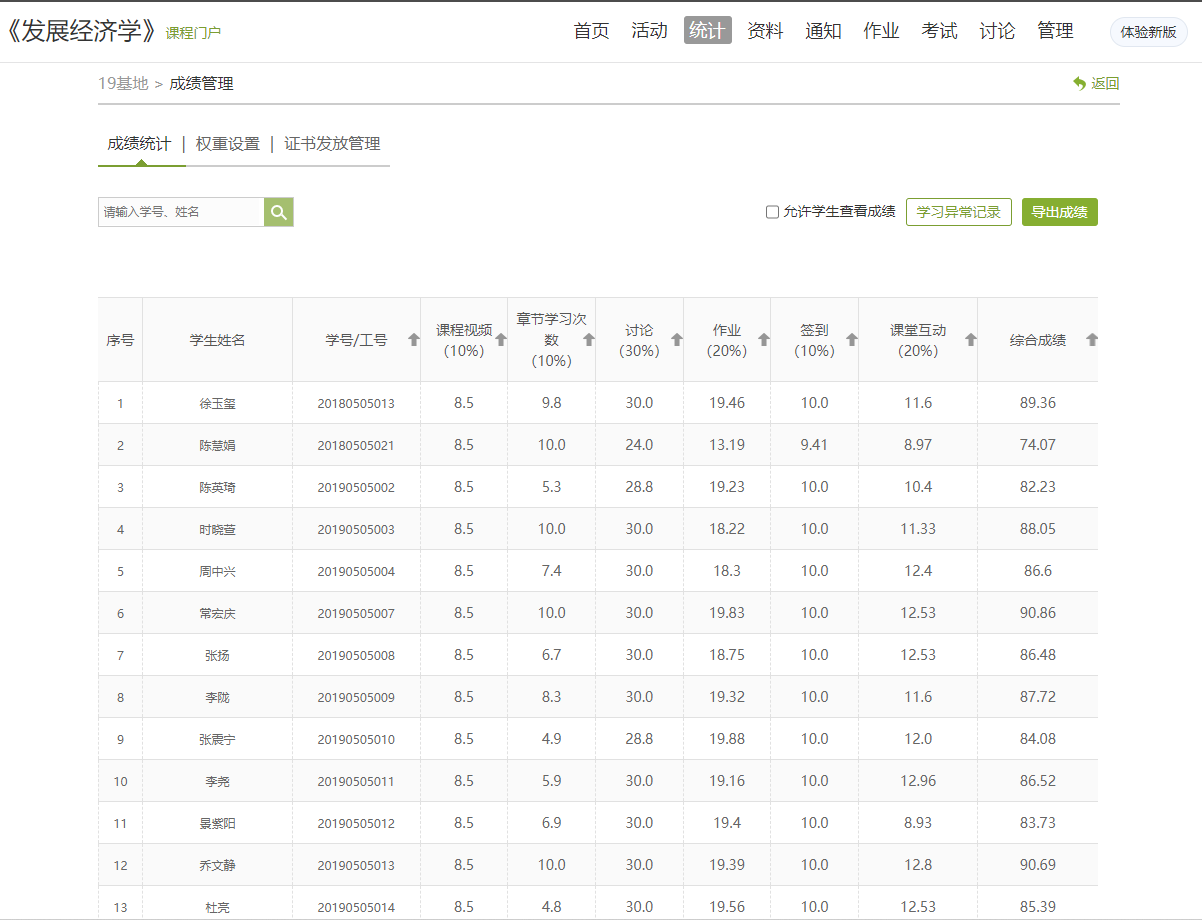Click 返回 link with arrow

(1096, 84)
